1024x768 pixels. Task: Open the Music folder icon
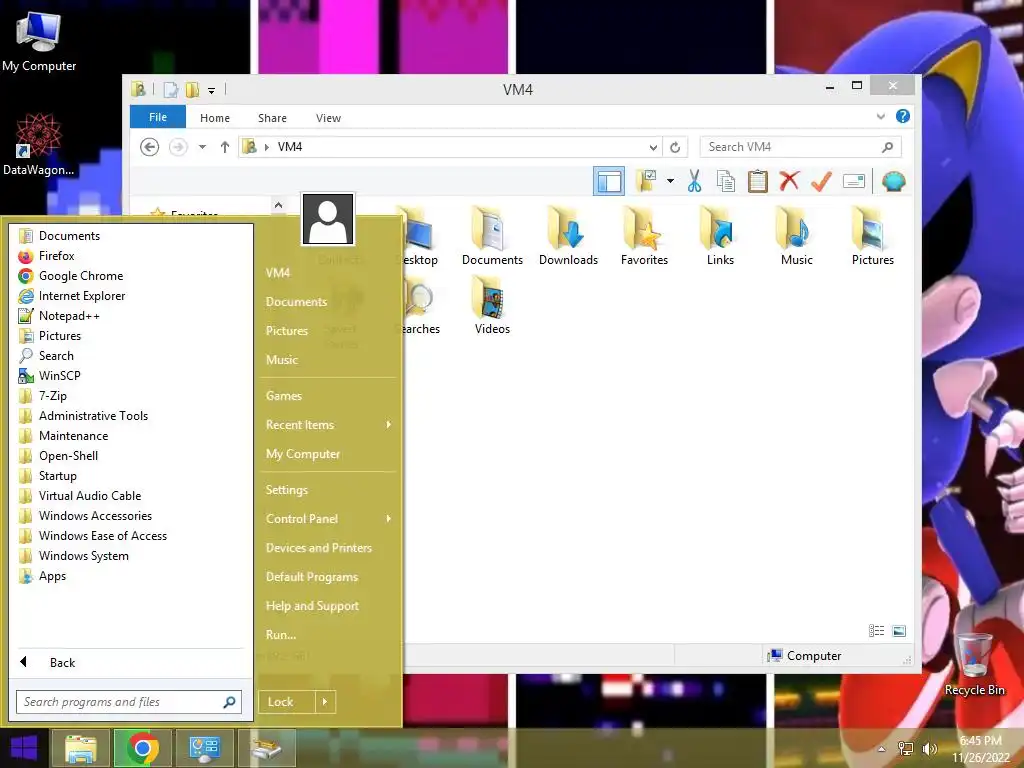797,236
